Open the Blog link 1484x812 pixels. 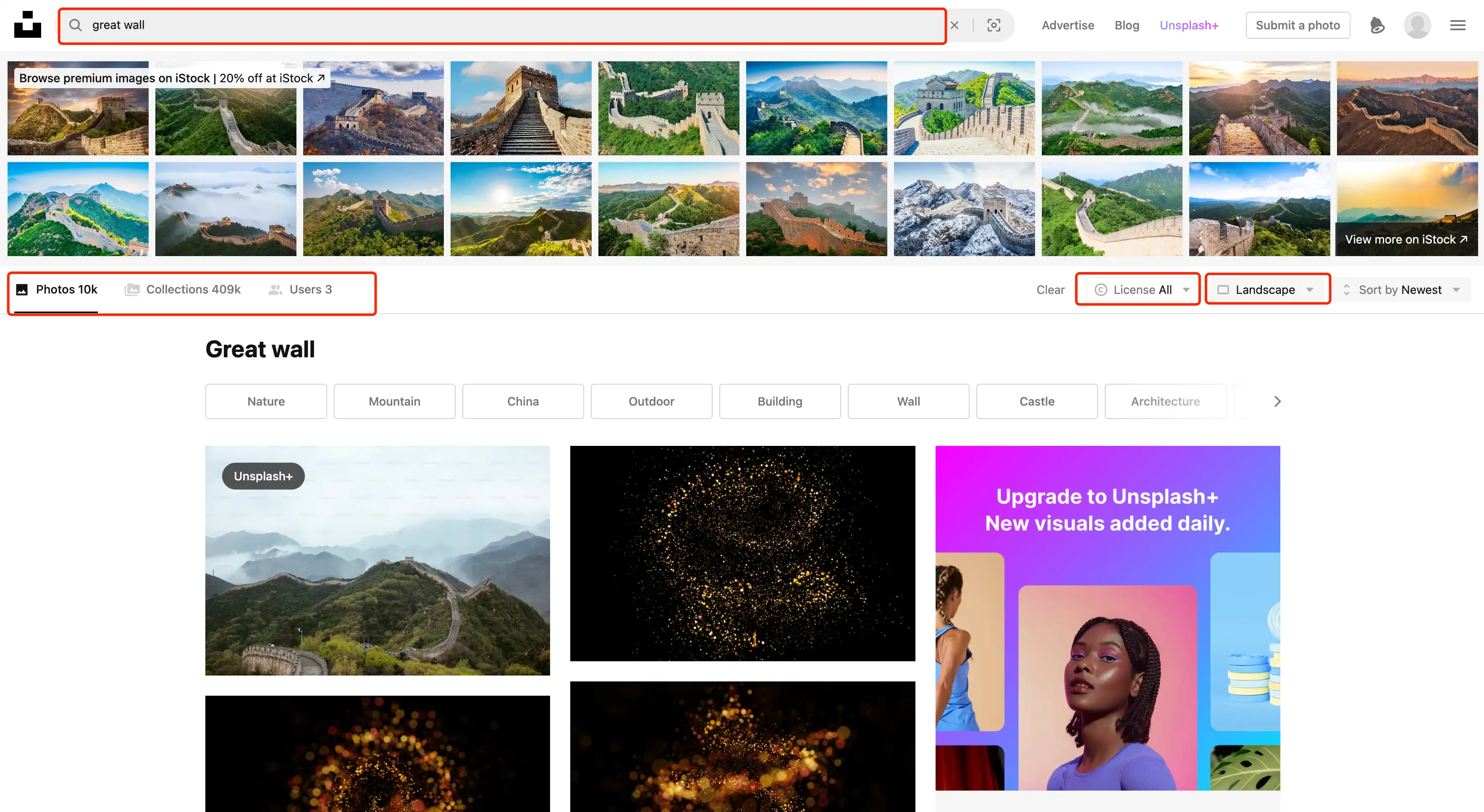[1126, 25]
